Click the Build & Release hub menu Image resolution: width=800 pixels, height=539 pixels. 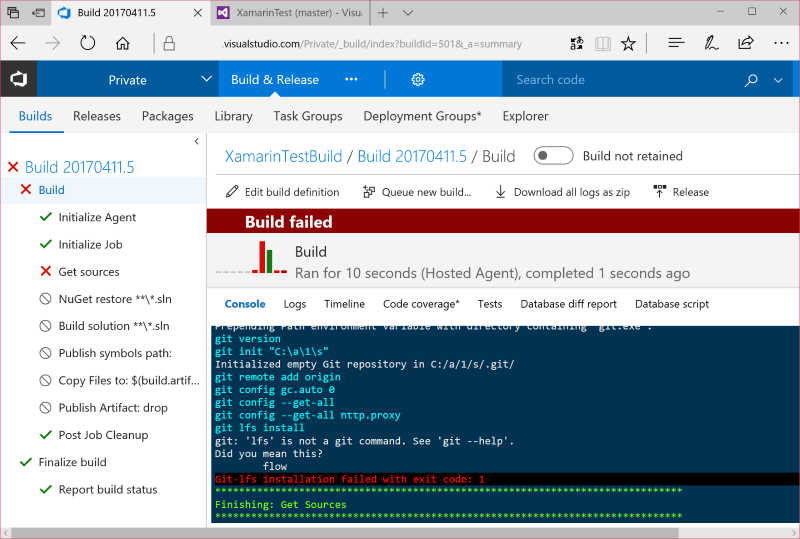coord(275,80)
